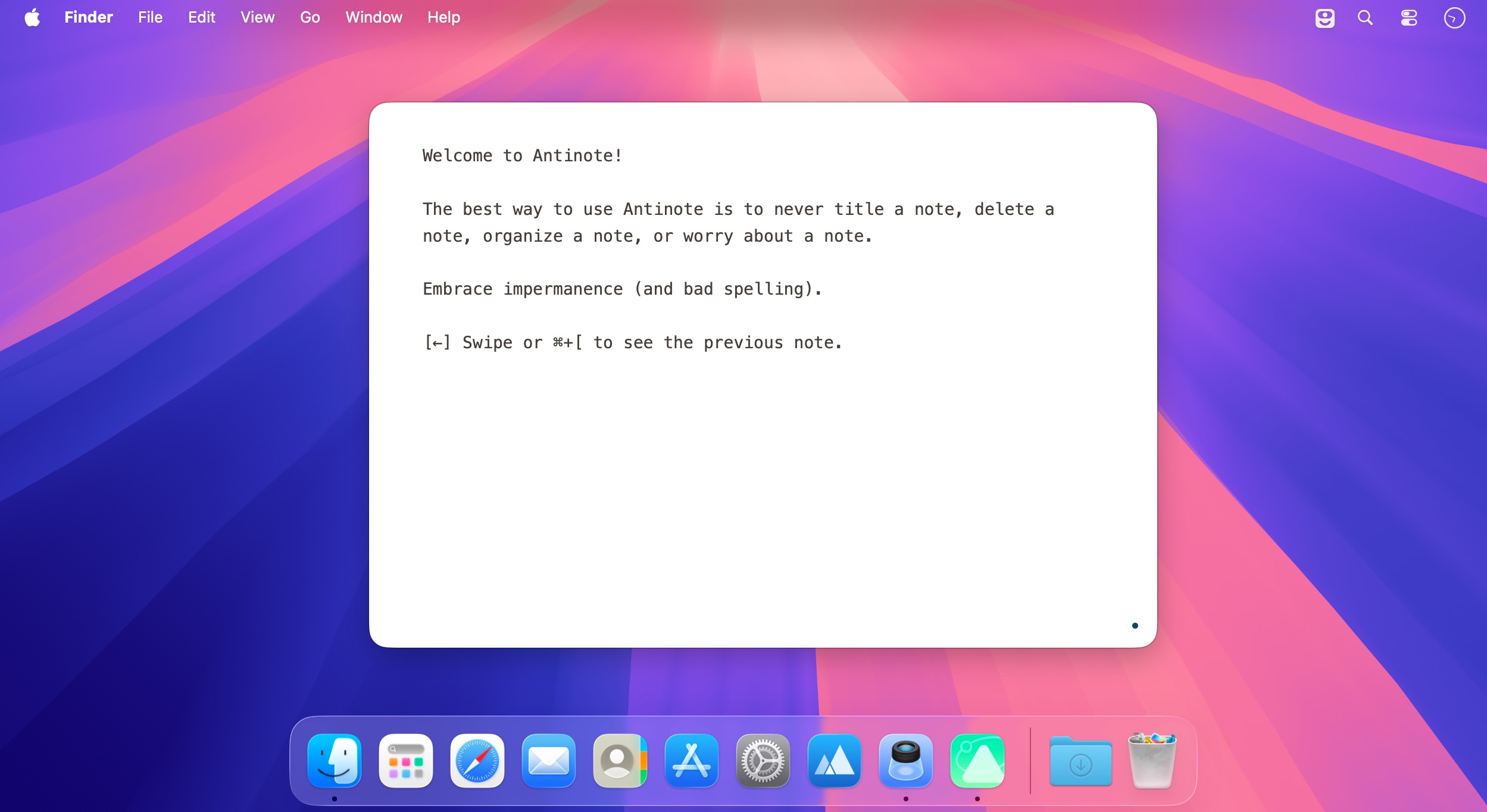The height and width of the screenshot is (812, 1487).
Task: Open the File menu
Action: coord(150,17)
